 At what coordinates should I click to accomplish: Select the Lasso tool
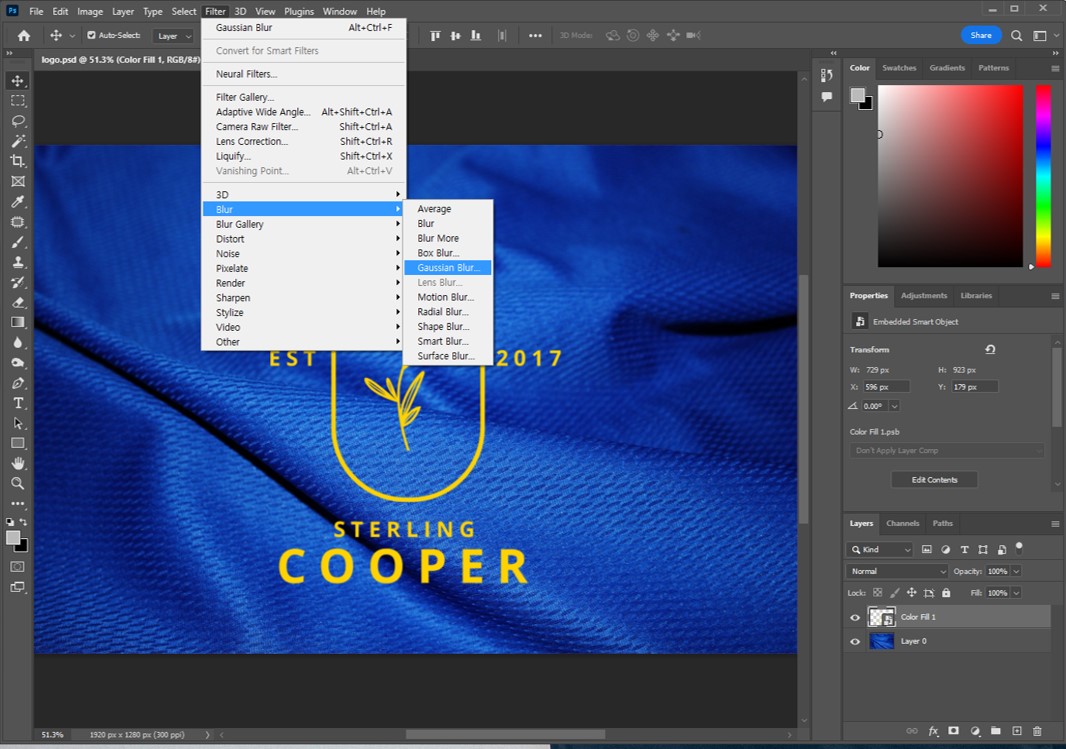tap(18, 121)
